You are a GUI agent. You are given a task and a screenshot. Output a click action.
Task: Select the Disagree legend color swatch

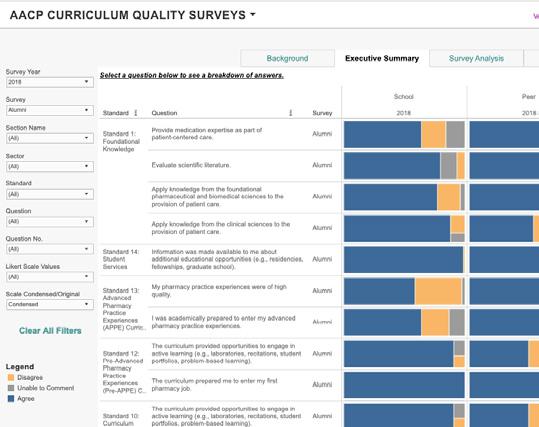coord(11,377)
